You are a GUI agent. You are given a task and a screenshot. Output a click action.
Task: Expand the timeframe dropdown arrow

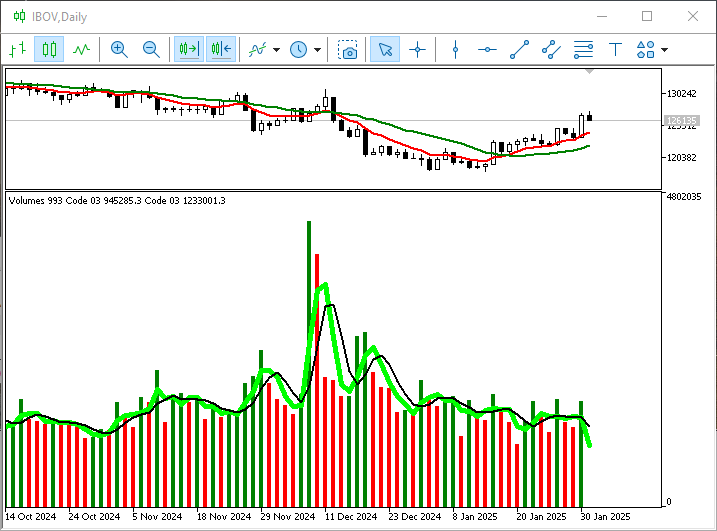(317, 49)
